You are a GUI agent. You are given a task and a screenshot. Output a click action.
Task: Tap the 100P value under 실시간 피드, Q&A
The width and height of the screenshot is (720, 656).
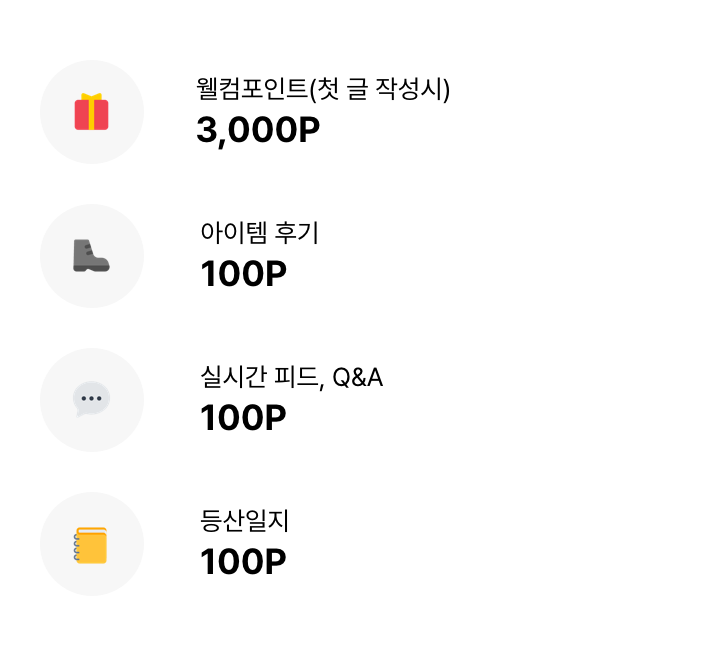coord(243,418)
